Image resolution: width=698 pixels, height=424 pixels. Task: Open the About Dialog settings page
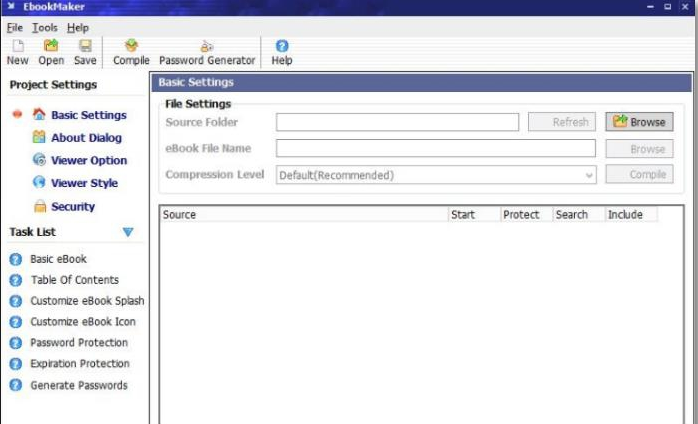[x=86, y=138]
